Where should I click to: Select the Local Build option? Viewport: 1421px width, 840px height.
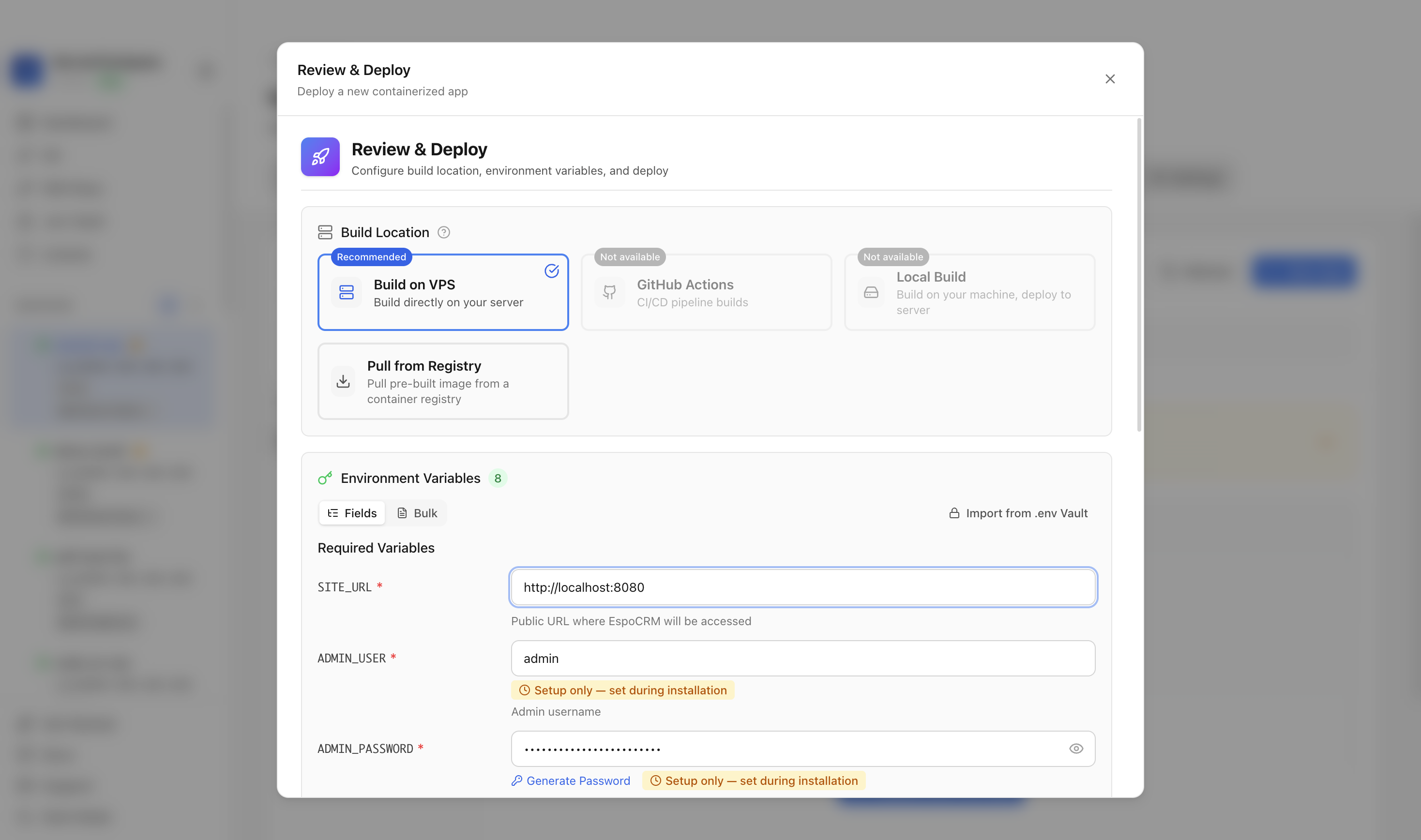(969, 292)
